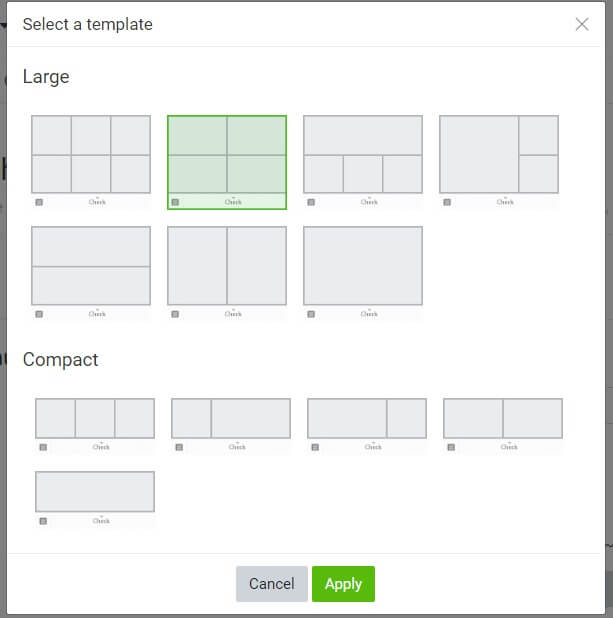
Task: Close the Select a template dialog
Action: (582, 24)
